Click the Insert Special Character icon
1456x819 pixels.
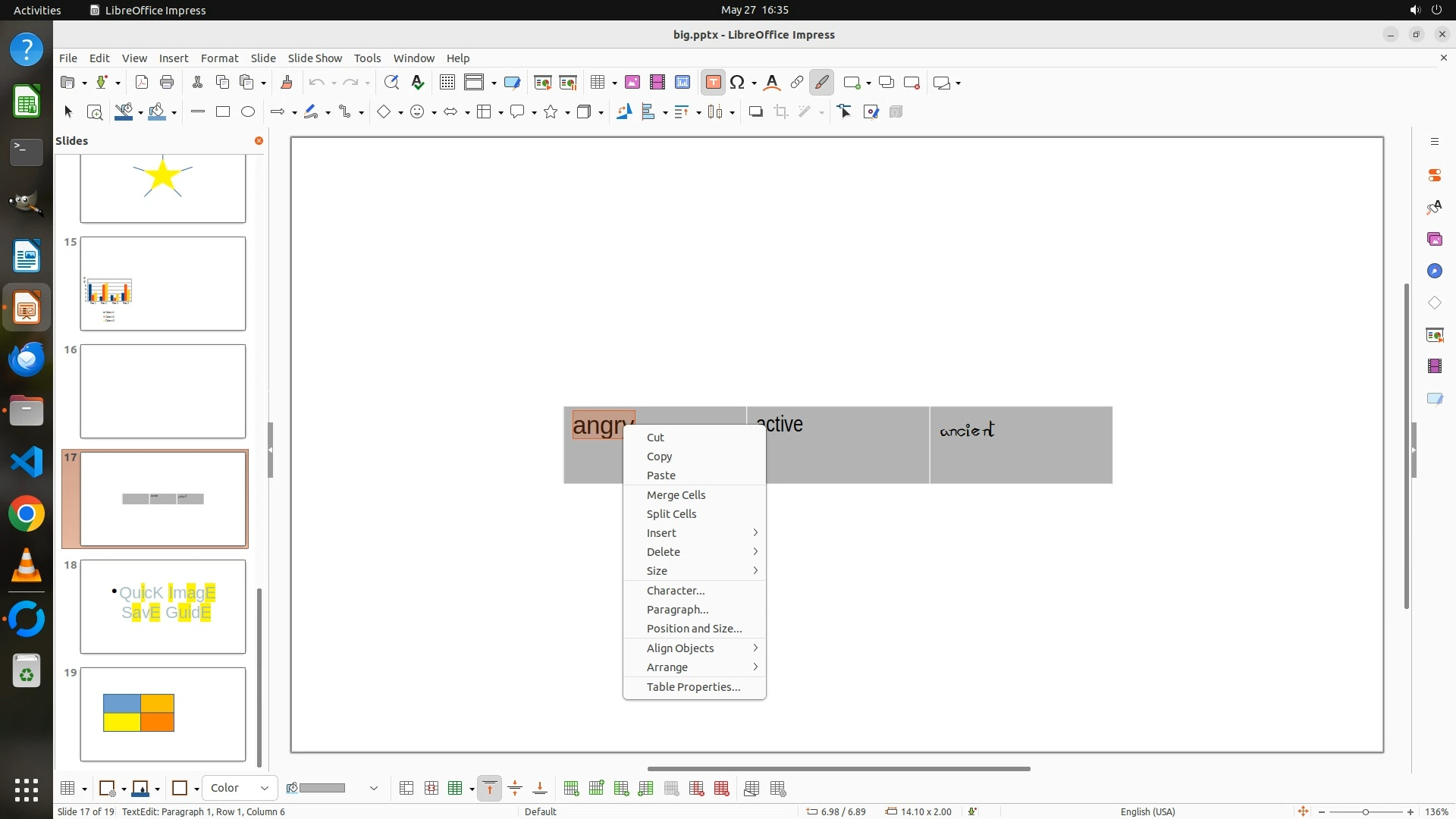pos(736,83)
